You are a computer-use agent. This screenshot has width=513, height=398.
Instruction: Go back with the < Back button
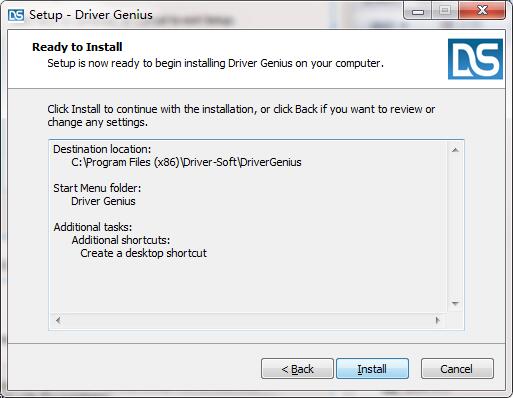coord(297,369)
